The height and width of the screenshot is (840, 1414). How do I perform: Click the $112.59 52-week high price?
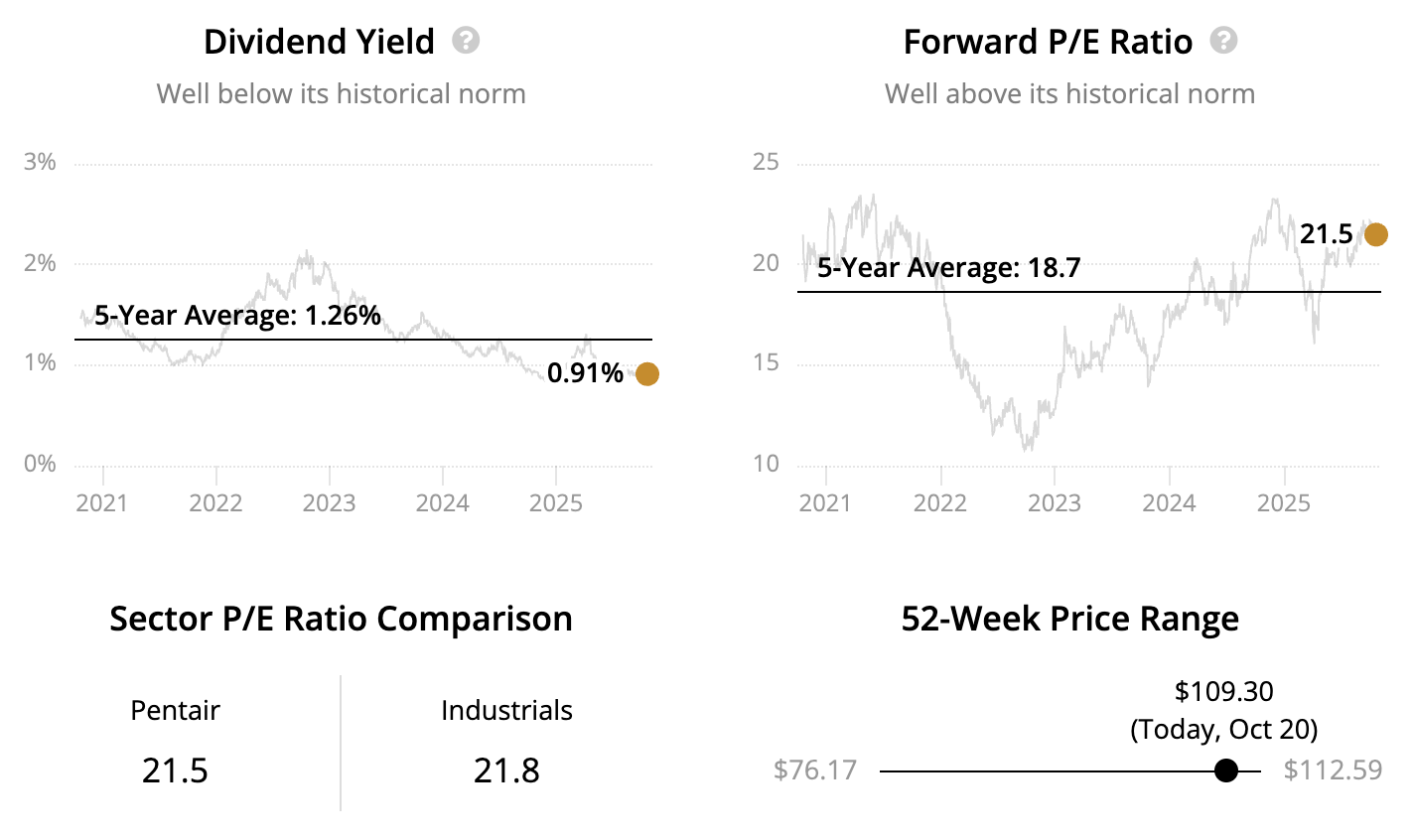(1333, 770)
